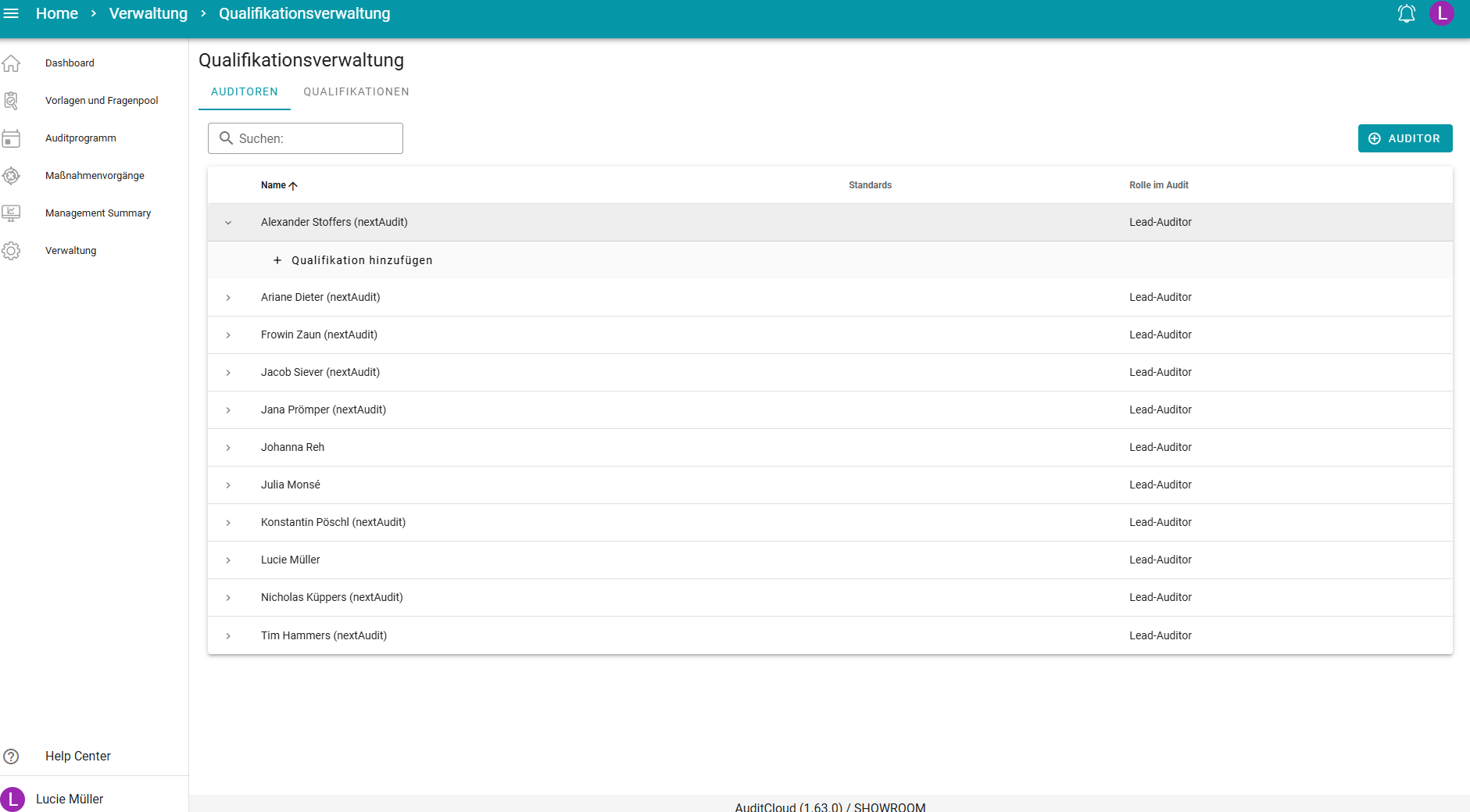Expand the Ariane Dieter row

coord(228,298)
